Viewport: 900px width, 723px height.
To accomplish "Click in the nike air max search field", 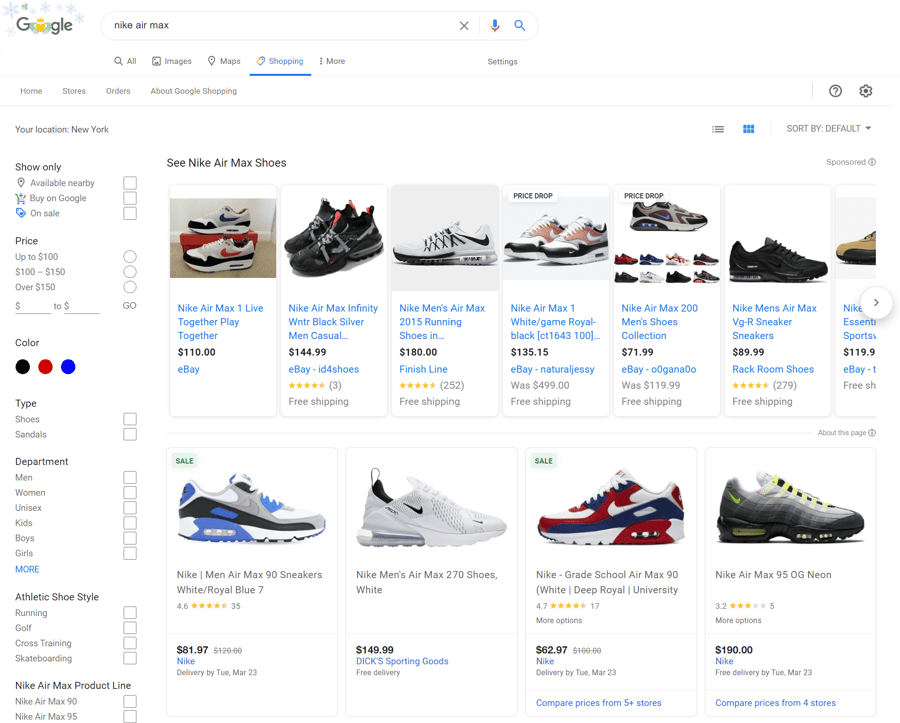I will [x=281, y=25].
